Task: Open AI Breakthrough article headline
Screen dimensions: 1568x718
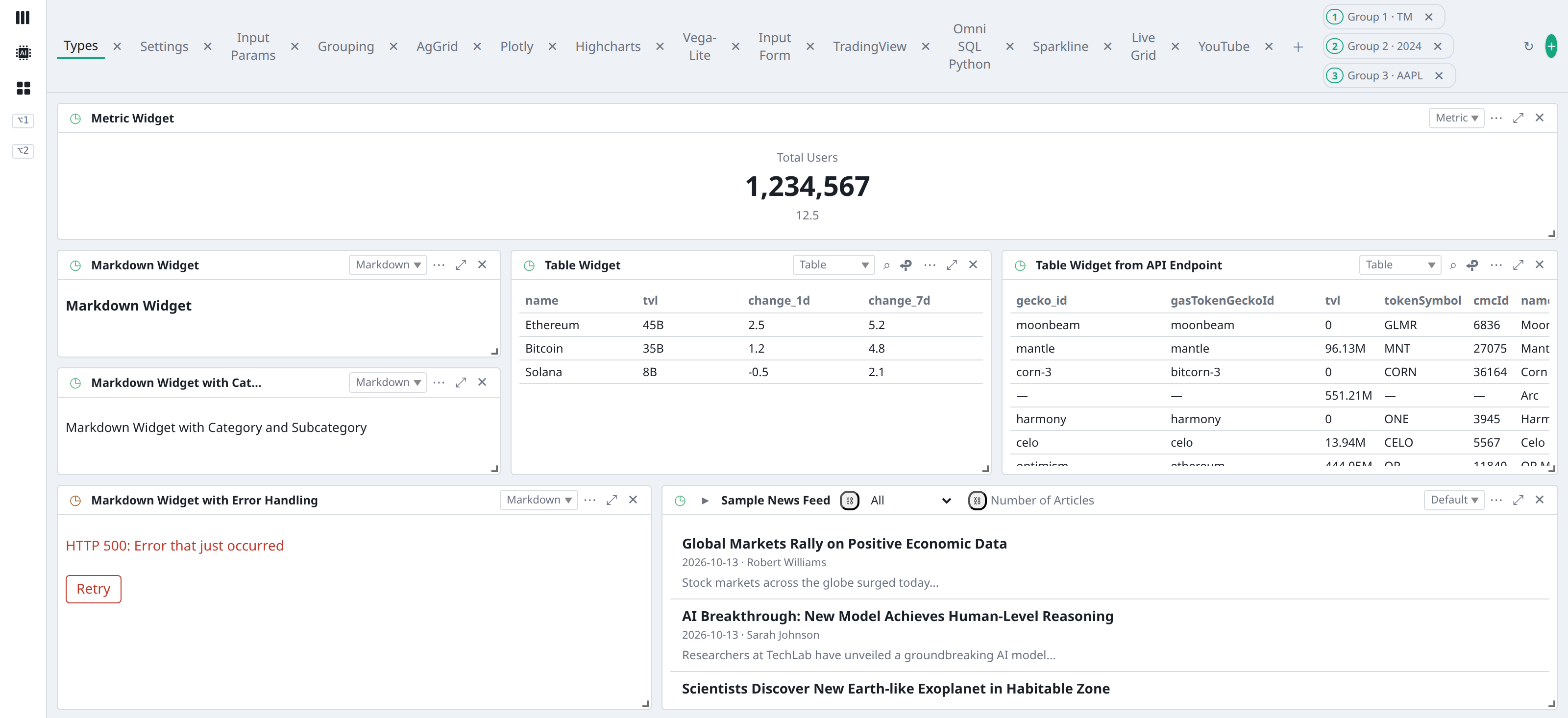Action: click(x=897, y=616)
